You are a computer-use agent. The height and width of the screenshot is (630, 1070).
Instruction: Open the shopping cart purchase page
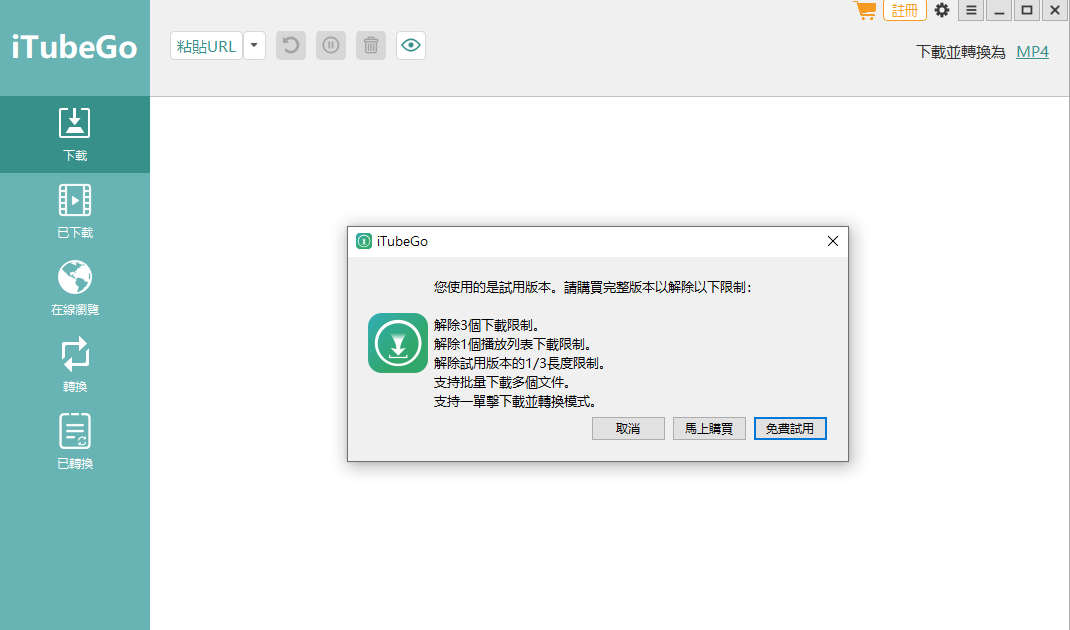(x=864, y=11)
